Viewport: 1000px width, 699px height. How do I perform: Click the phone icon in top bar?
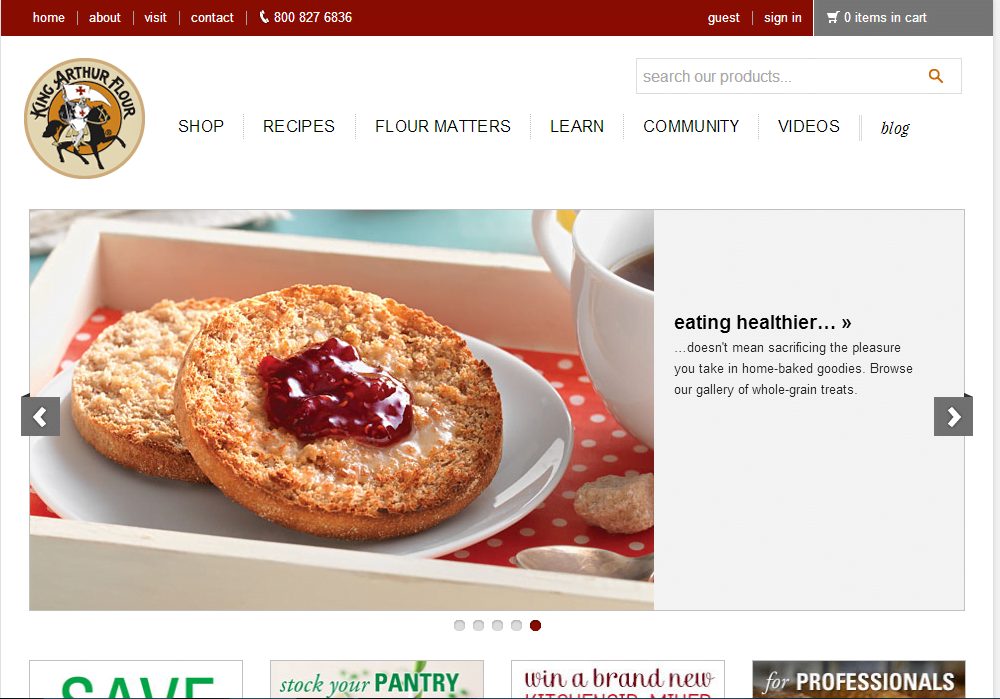click(264, 17)
